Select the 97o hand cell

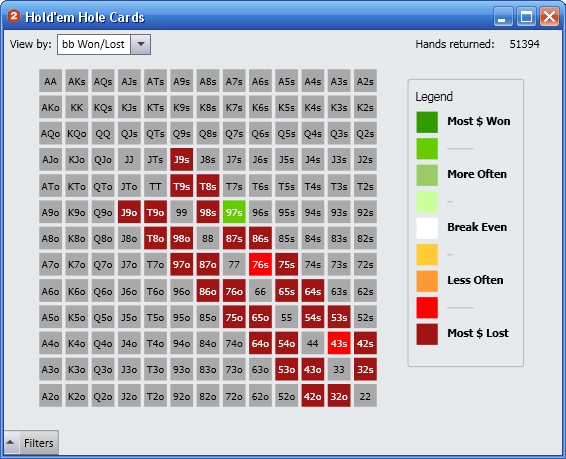point(182,265)
